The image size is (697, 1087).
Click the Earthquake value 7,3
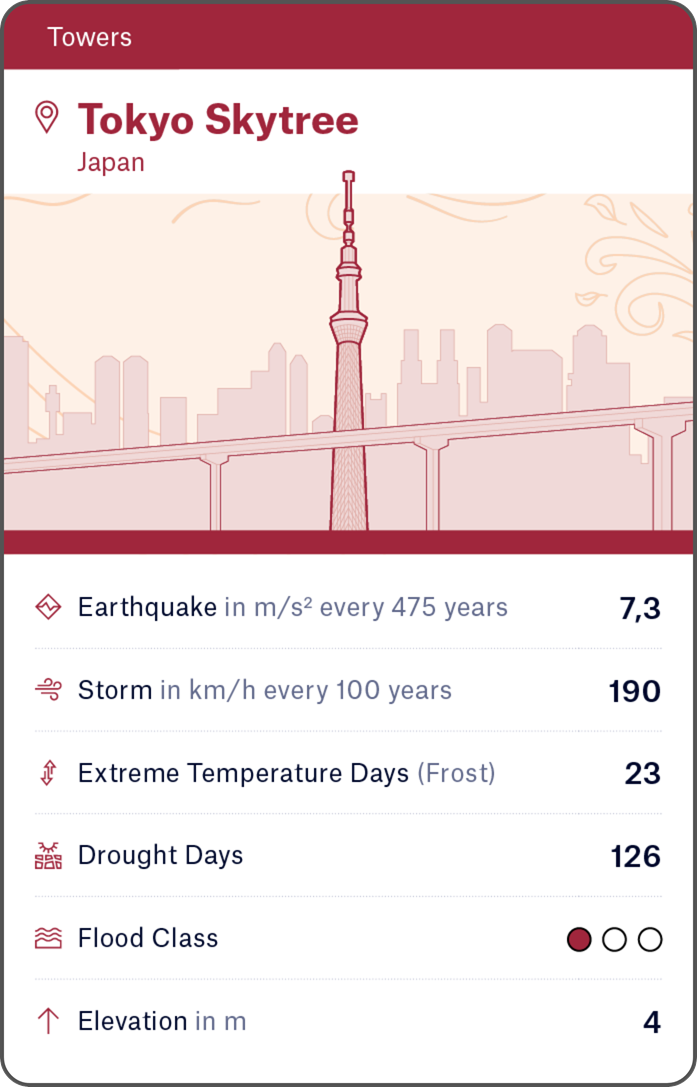coord(640,608)
